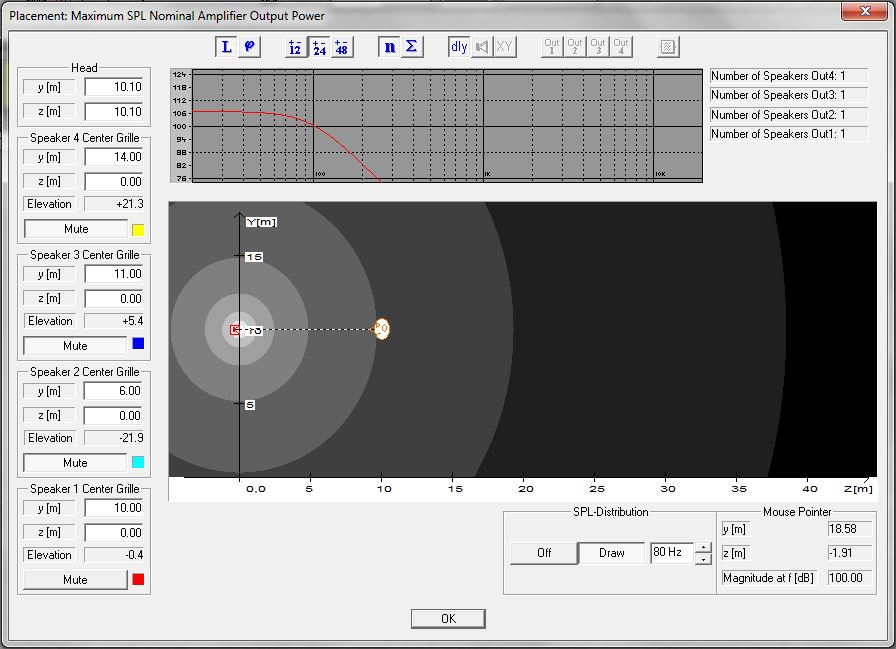
Task: Mute Speaker 1 Center Grille
Action: pyautogui.click(x=75, y=579)
